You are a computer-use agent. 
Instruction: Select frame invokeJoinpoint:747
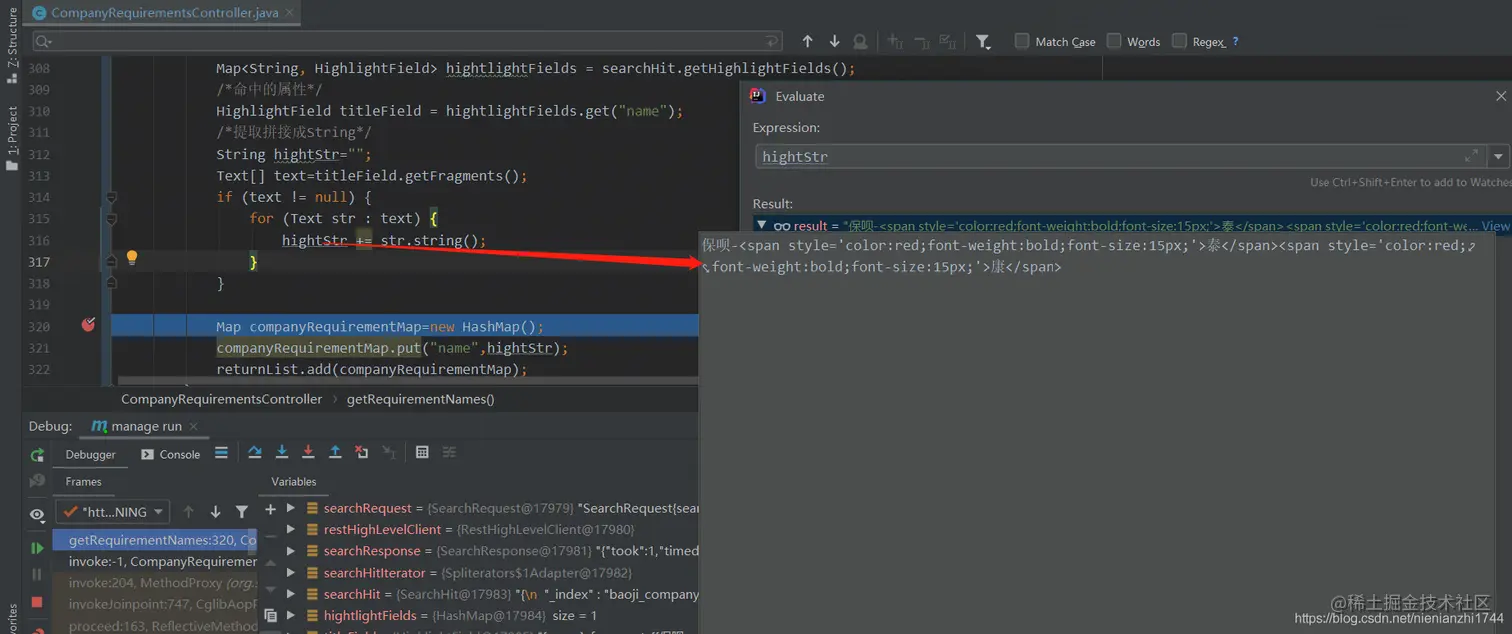click(x=155, y=604)
